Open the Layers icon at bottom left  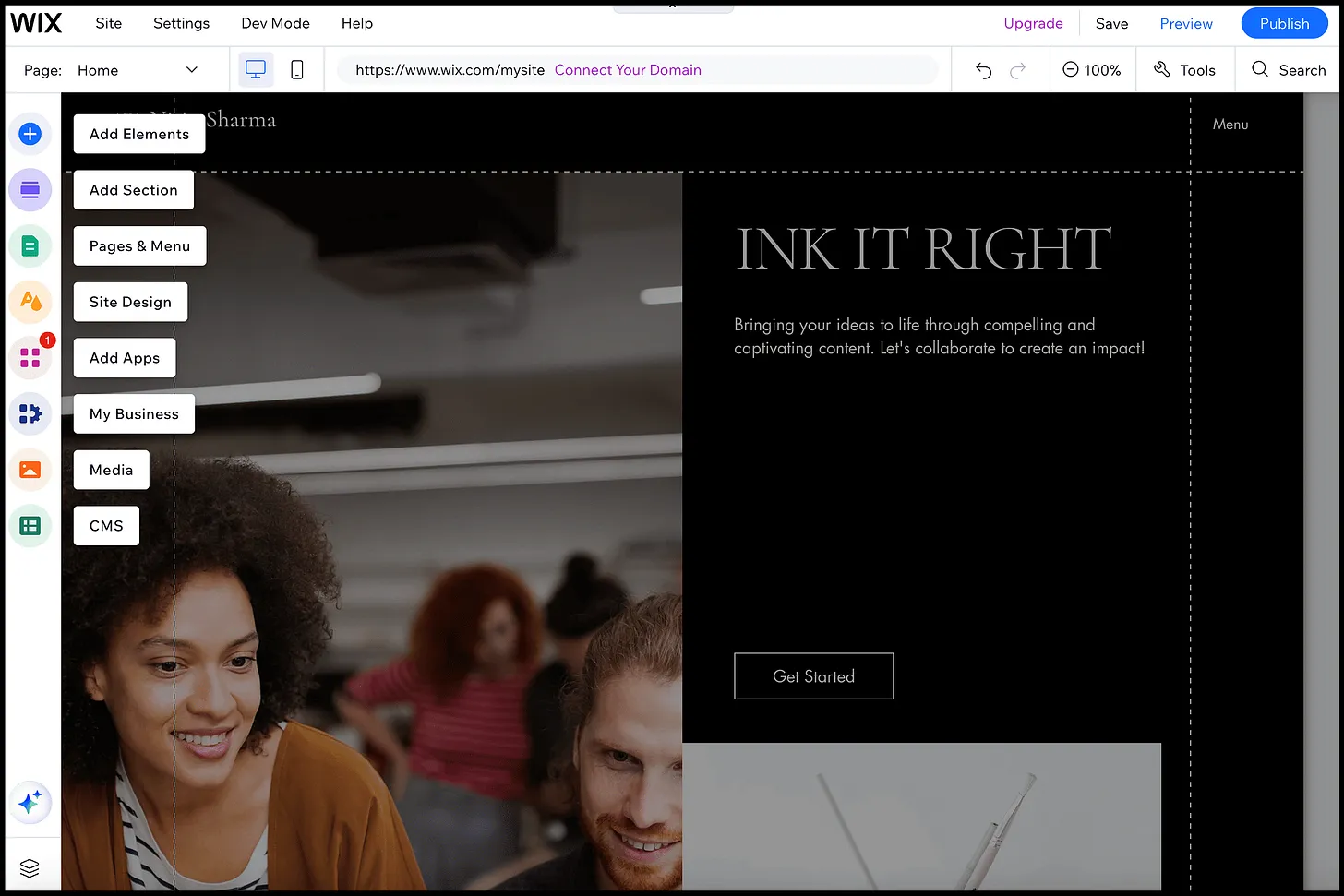coord(30,868)
